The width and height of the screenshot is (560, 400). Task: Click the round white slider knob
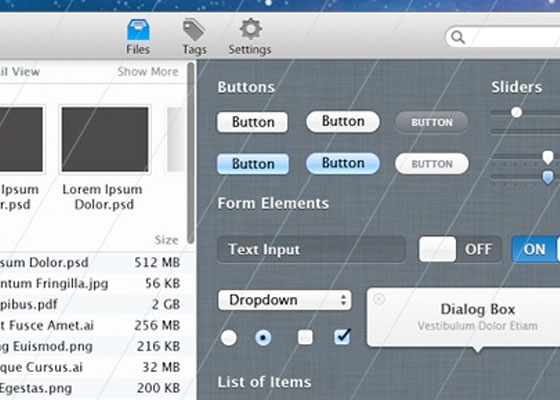tap(516, 112)
